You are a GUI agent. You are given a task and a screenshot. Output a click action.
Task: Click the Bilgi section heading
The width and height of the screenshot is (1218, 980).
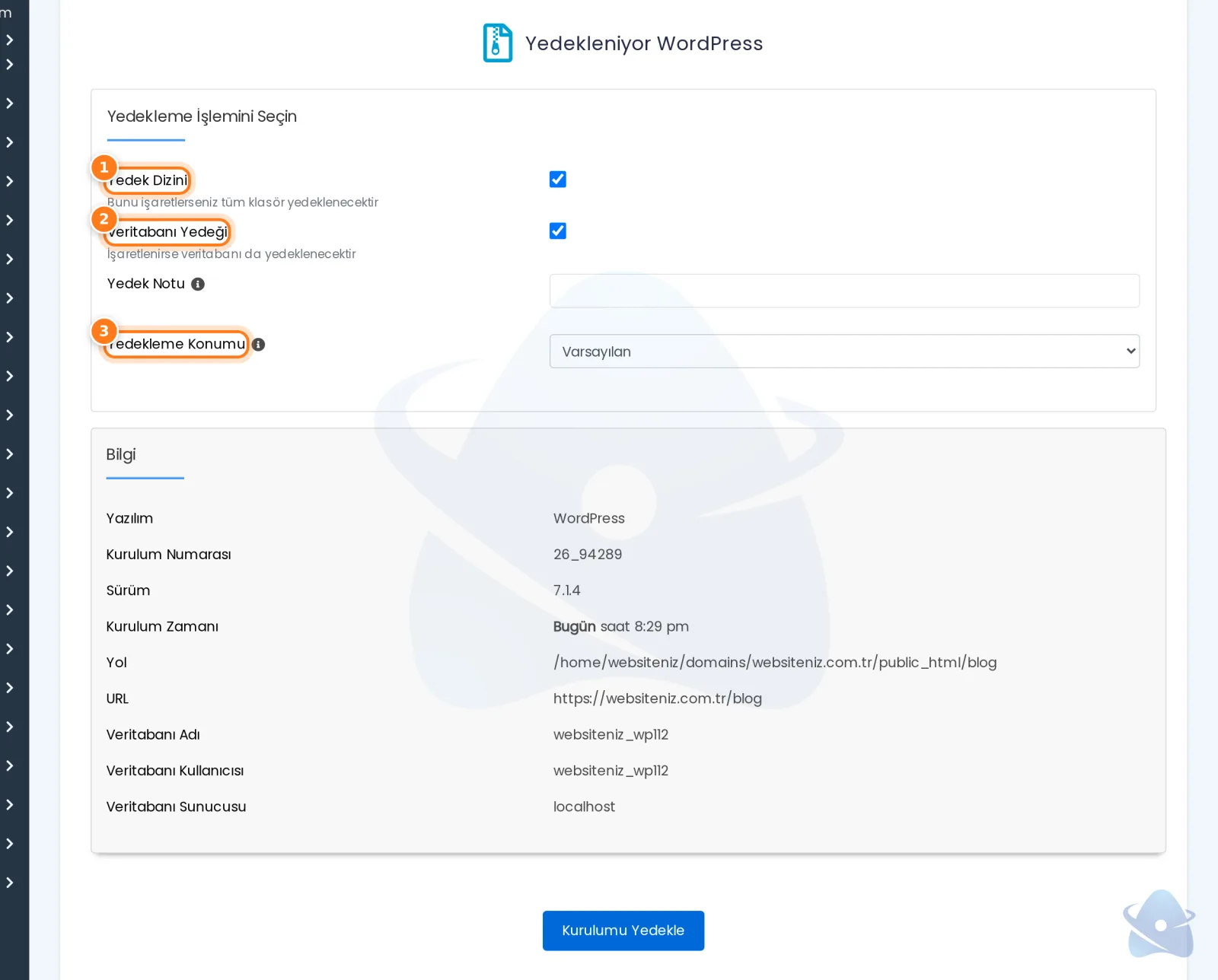pos(120,454)
